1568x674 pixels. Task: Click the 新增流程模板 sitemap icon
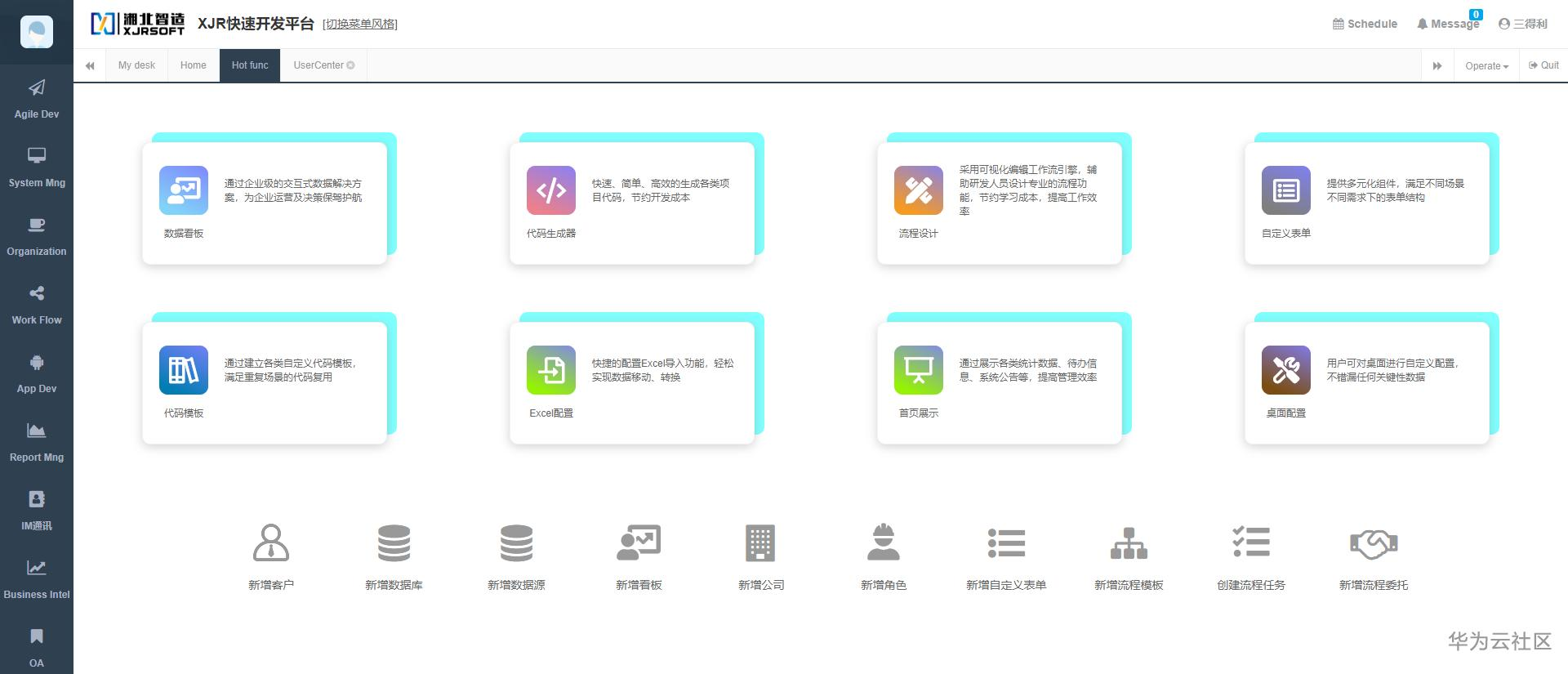click(x=1129, y=543)
